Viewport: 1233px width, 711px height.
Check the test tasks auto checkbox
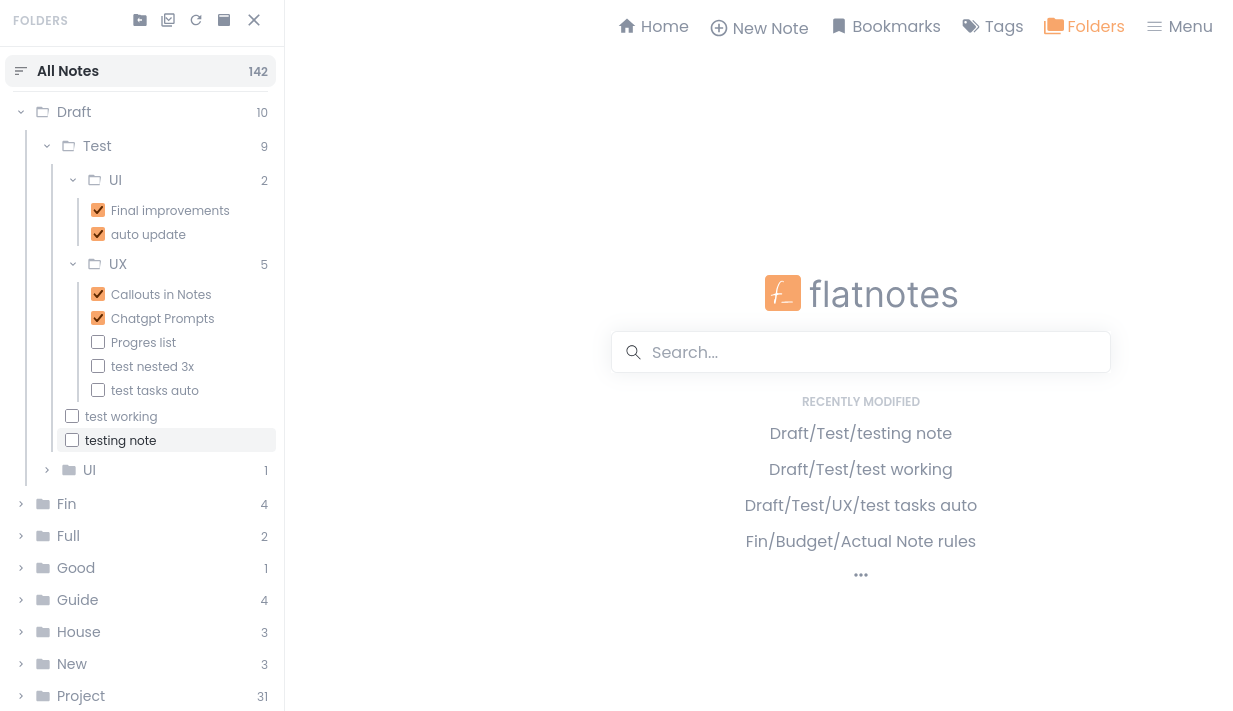[98, 390]
